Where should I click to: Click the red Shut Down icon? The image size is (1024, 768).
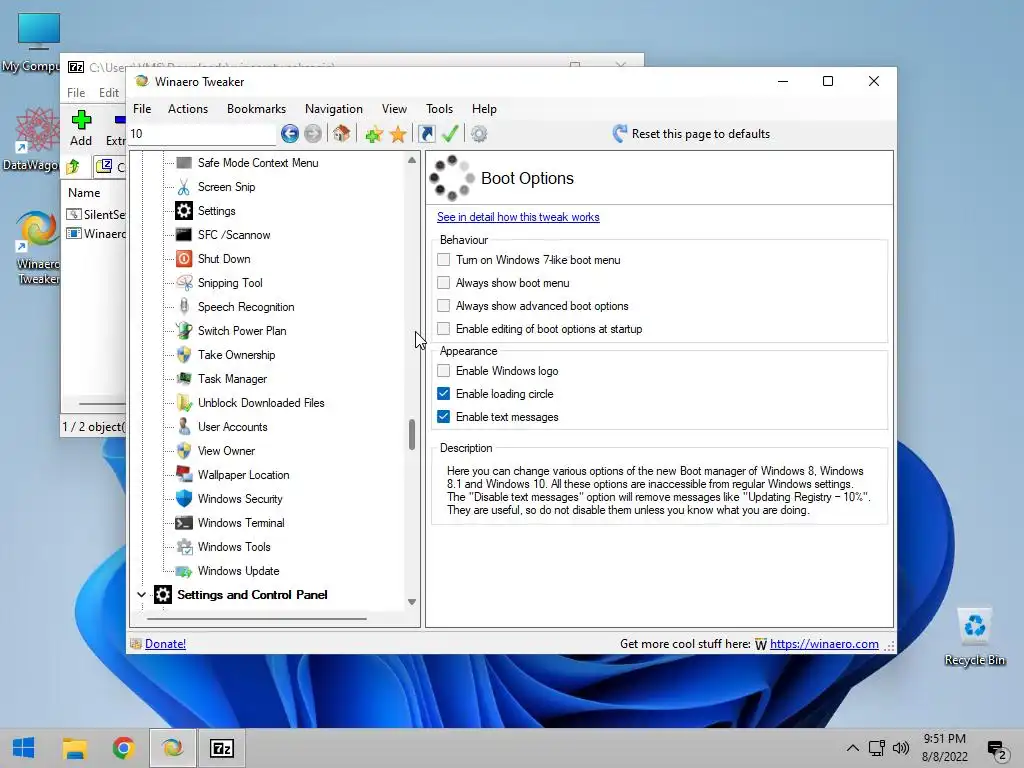pyautogui.click(x=184, y=259)
